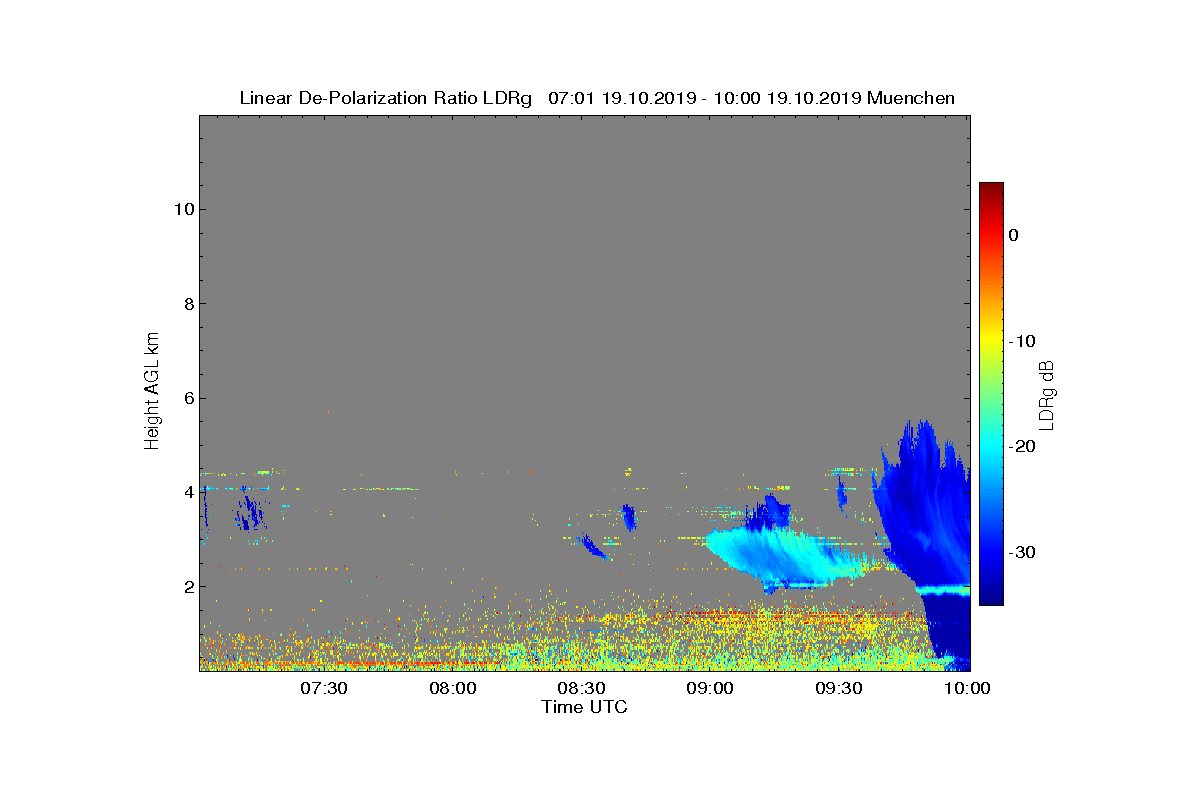Click the height tick label 8
1200x800 pixels.
click(187, 304)
